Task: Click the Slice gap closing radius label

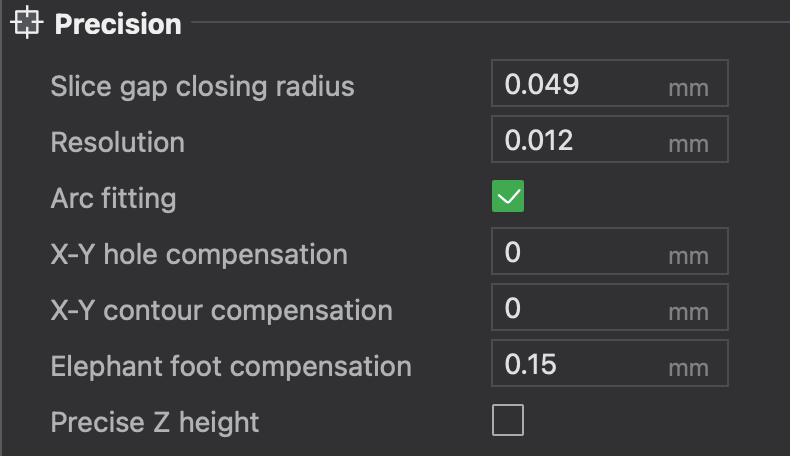Action: click(202, 86)
